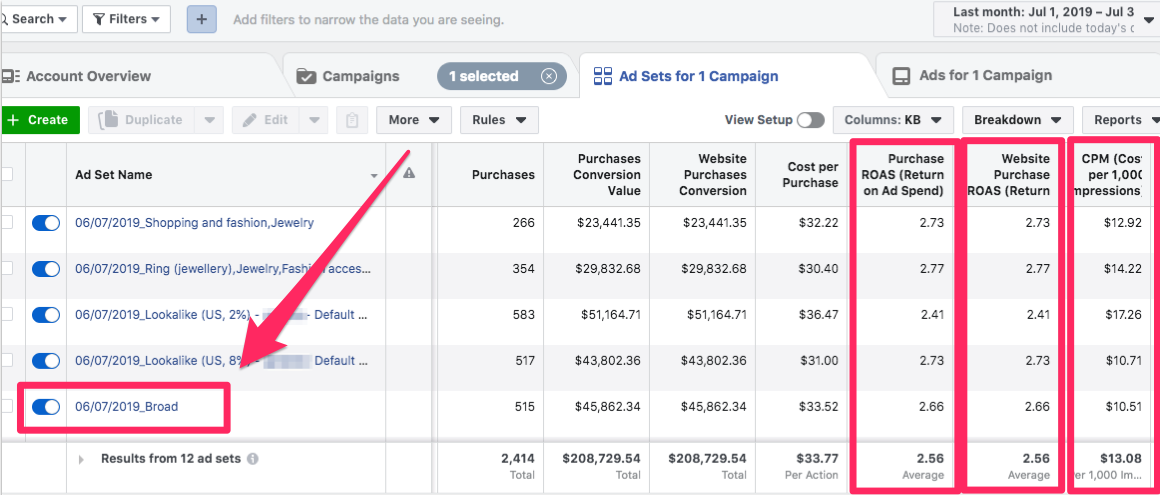The height and width of the screenshot is (495, 1160).
Task: Click the Campaigns folder icon
Action: click(306, 76)
